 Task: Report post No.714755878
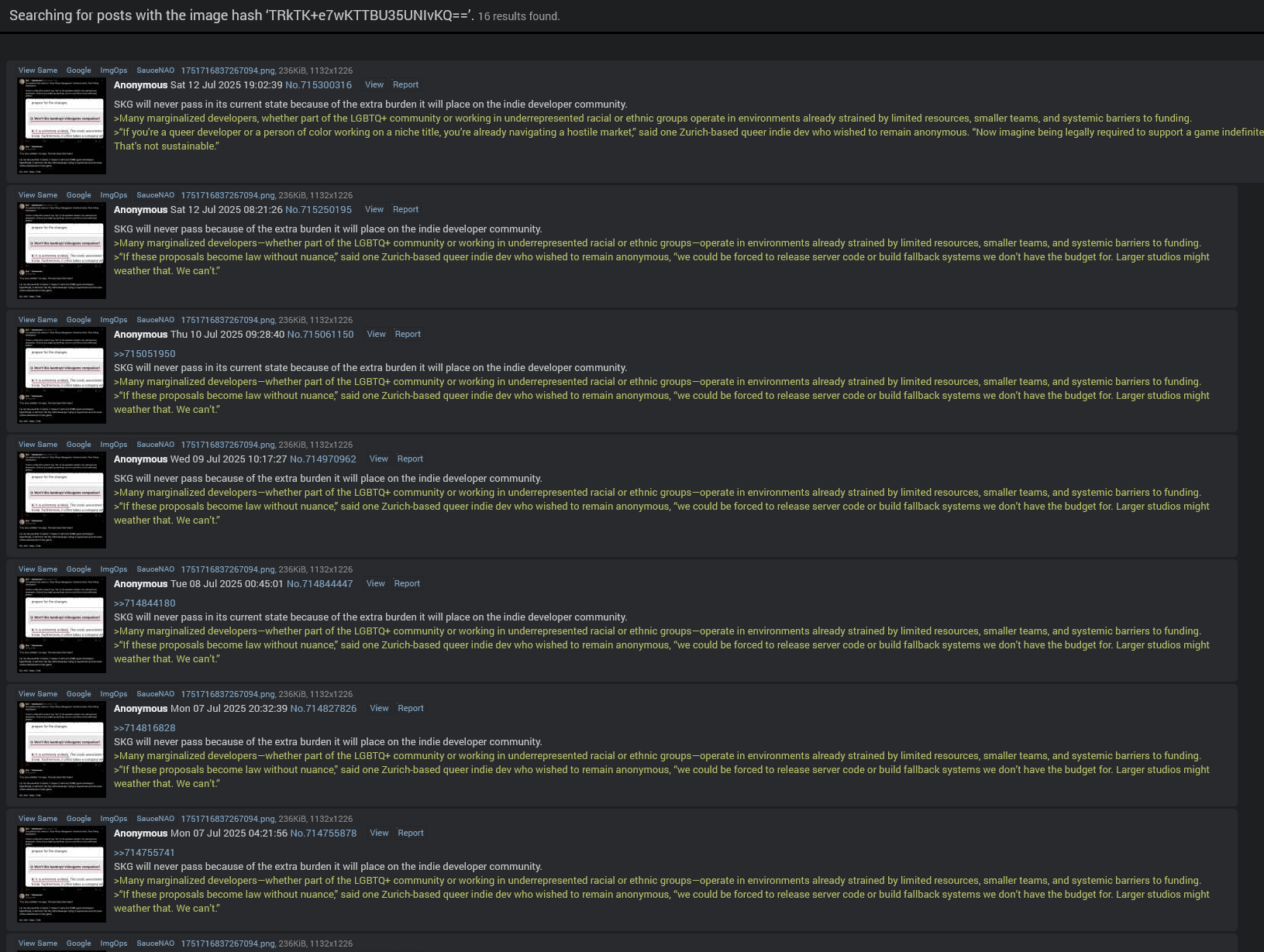pos(411,833)
